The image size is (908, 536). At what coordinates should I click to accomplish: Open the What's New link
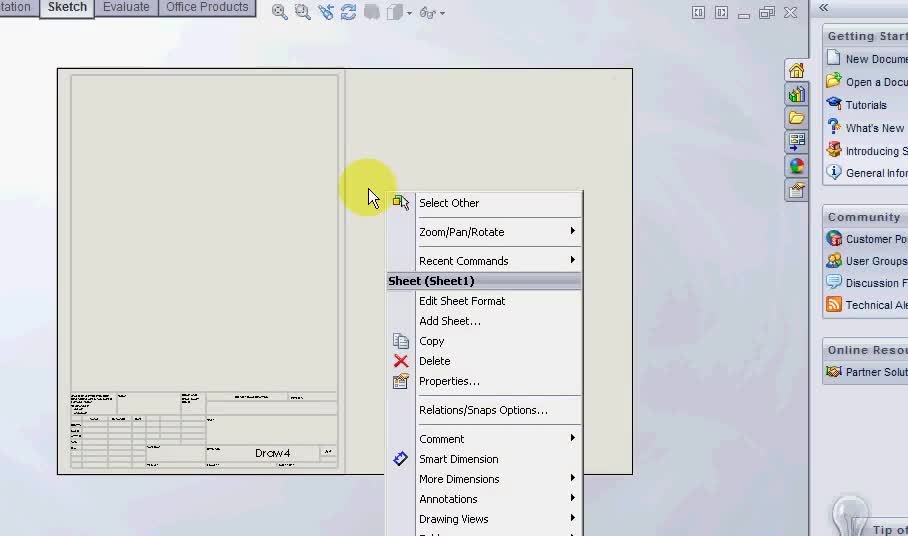click(x=874, y=128)
